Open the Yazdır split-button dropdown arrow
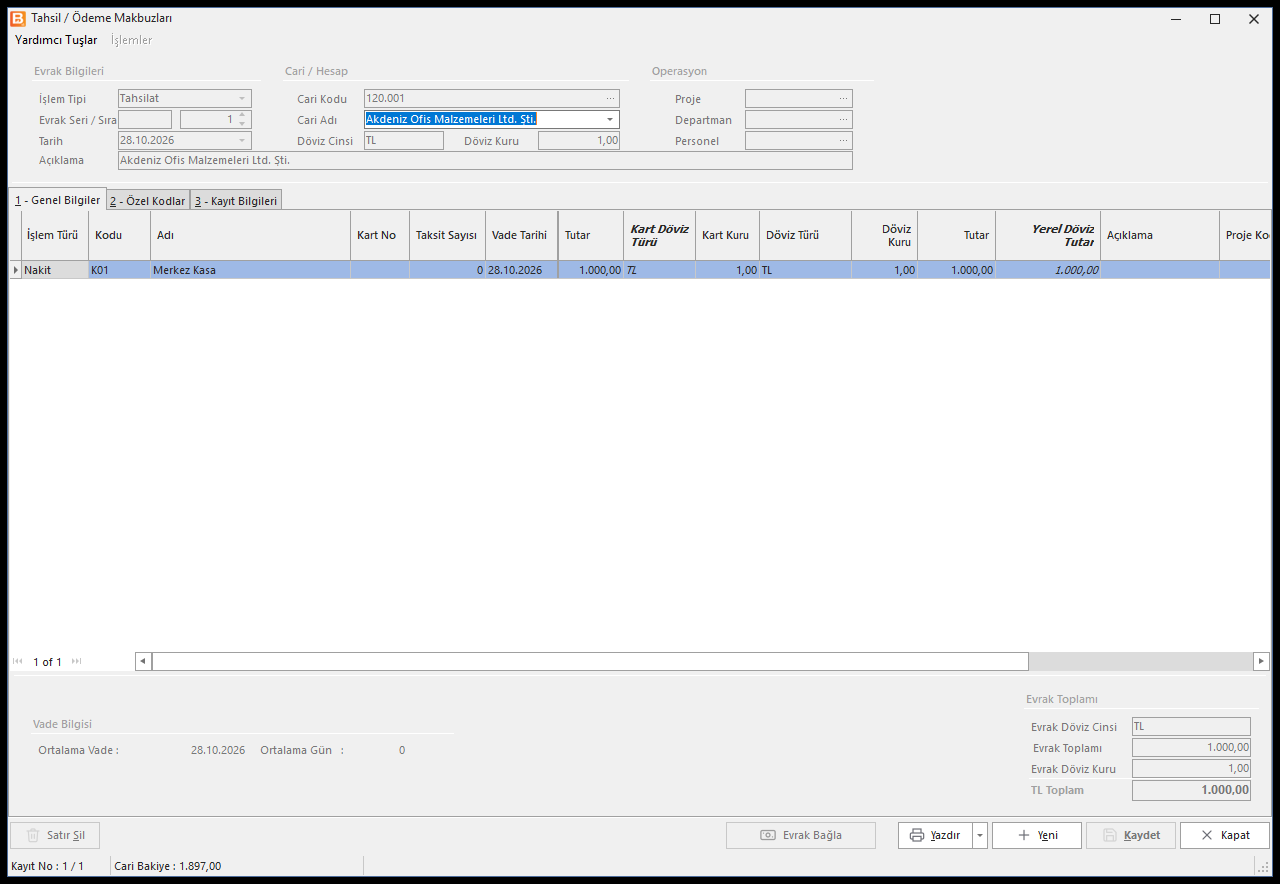This screenshot has width=1280, height=884. [980, 835]
